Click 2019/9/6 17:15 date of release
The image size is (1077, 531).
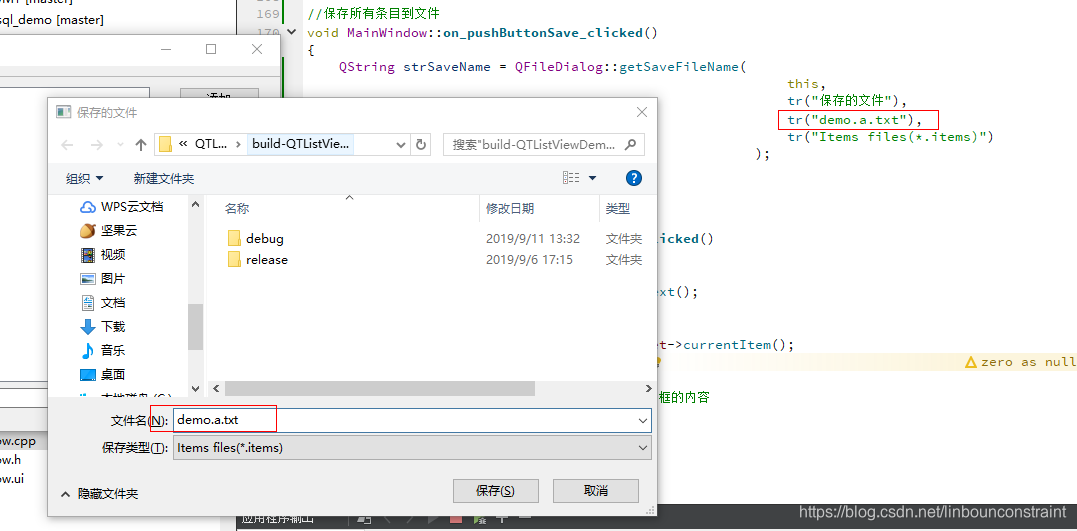[x=529, y=260]
